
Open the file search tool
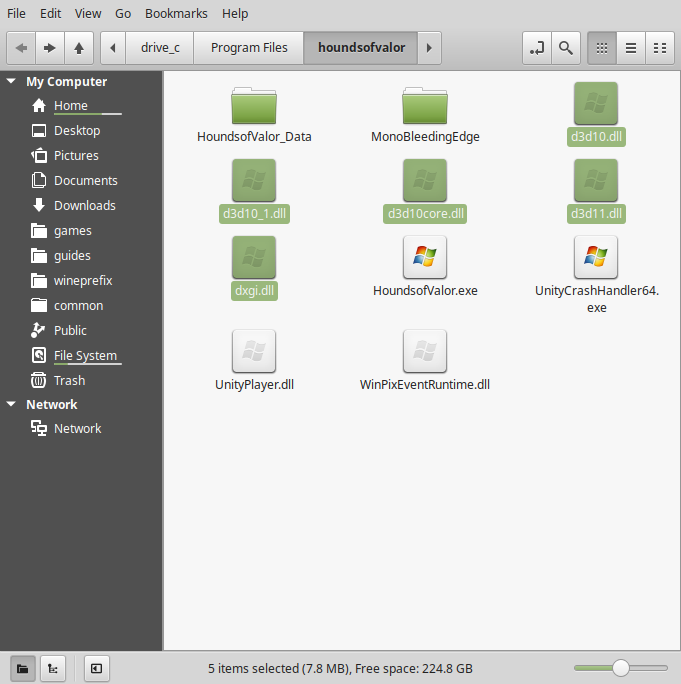pyautogui.click(x=566, y=48)
